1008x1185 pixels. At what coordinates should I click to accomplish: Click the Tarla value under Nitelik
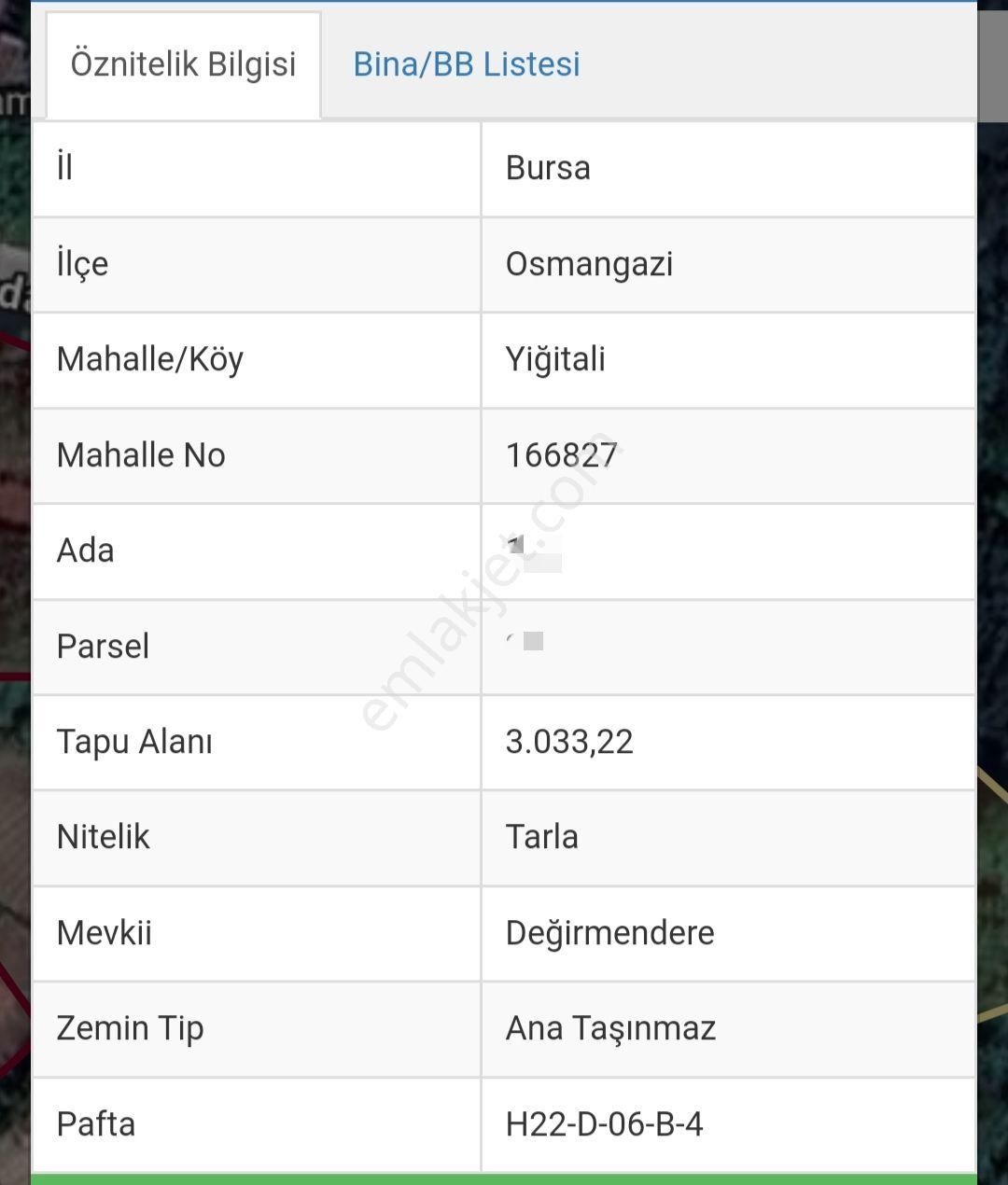[542, 837]
